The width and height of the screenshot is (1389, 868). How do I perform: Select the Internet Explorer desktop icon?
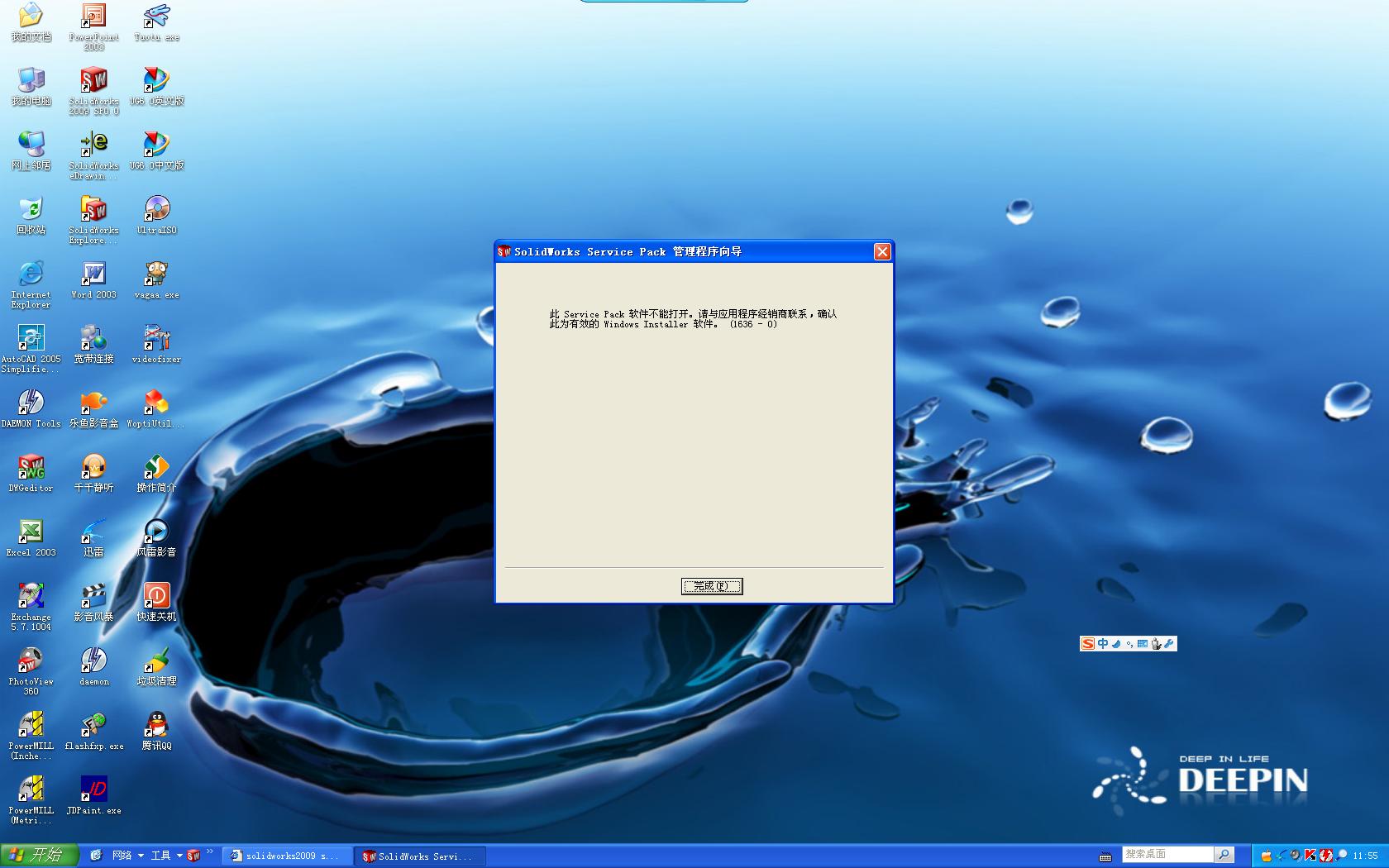click(31, 285)
